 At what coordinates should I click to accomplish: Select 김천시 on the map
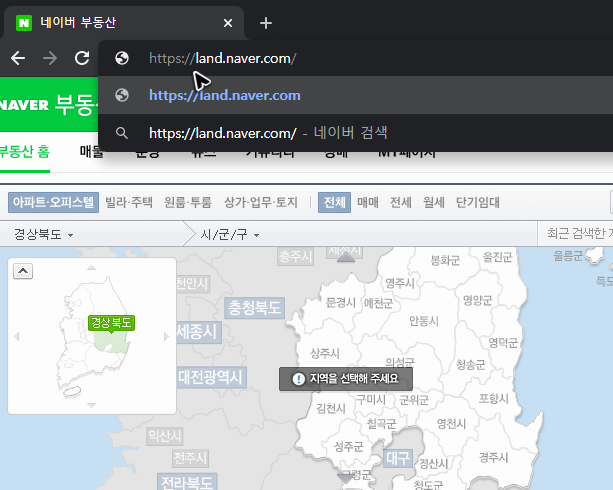click(331, 408)
